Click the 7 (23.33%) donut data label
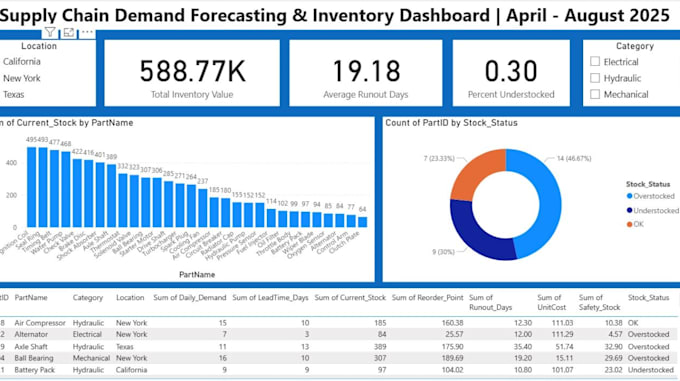The width and height of the screenshot is (680, 381). (x=439, y=159)
